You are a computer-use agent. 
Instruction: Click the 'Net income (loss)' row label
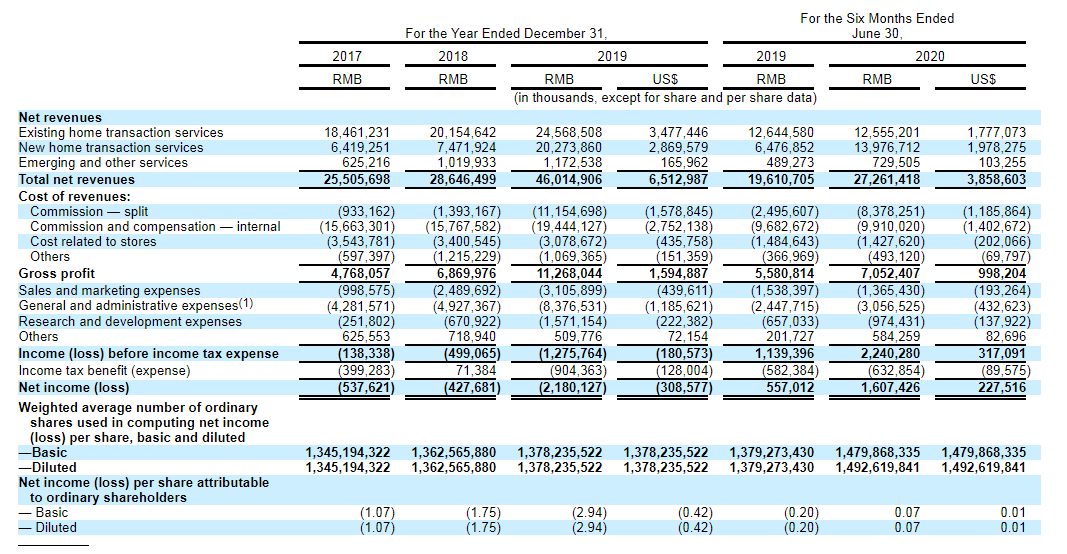[x=73, y=388]
